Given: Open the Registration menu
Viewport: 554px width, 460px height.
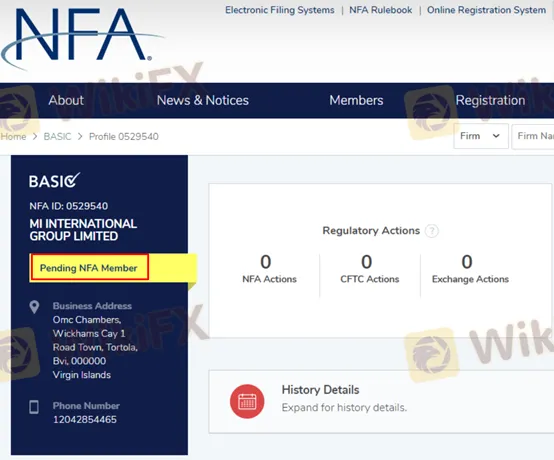Looking at the screenshot, I should [490, 100].
